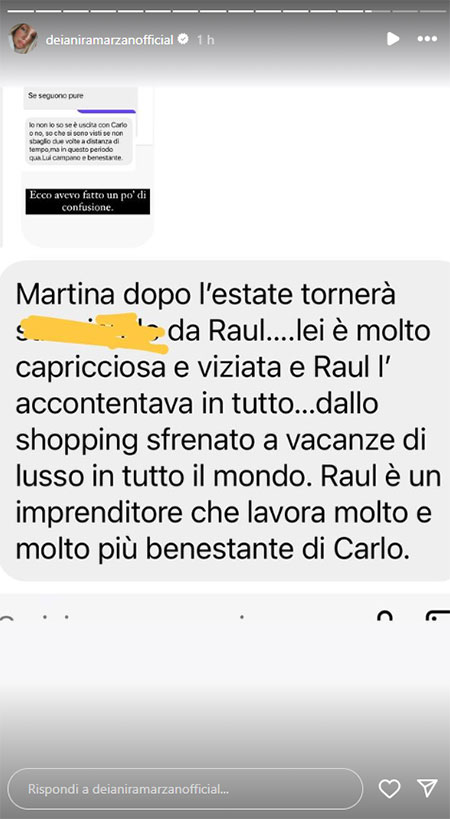Share the story via paper plane icon

point(428,788)
